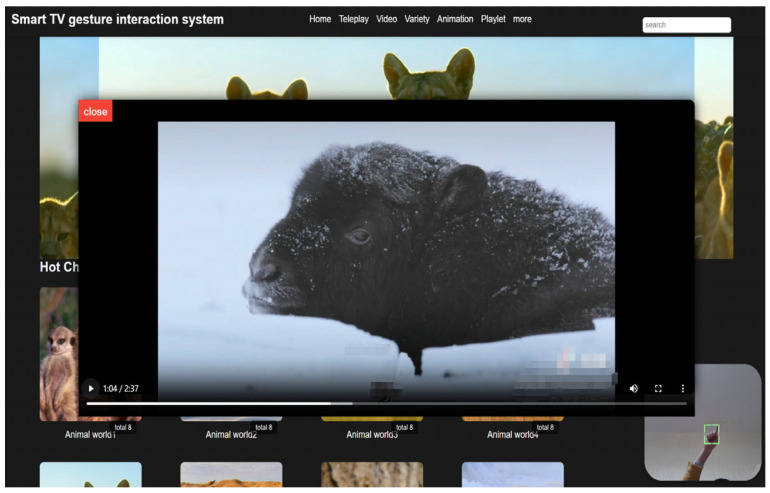Open the Playlet section
Viewport: 770px width, 493px height.
coord(493,19)
